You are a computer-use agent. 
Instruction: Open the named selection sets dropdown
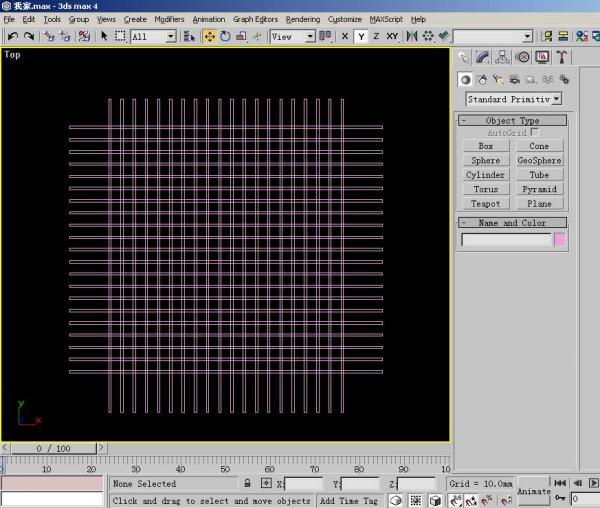point(528,36)
